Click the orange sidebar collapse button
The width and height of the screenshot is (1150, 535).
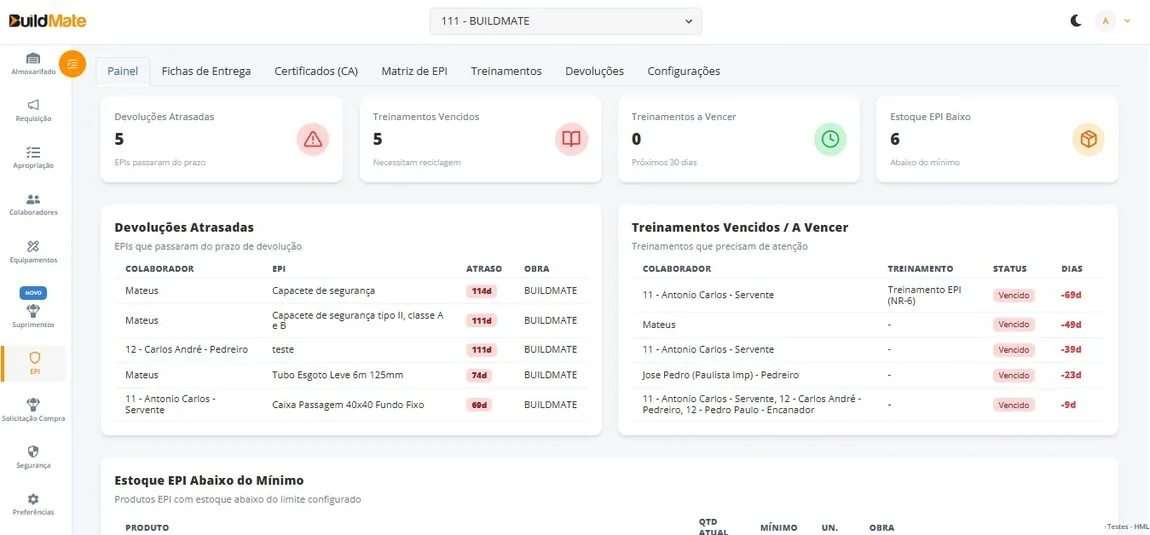[x=73, y=64]
